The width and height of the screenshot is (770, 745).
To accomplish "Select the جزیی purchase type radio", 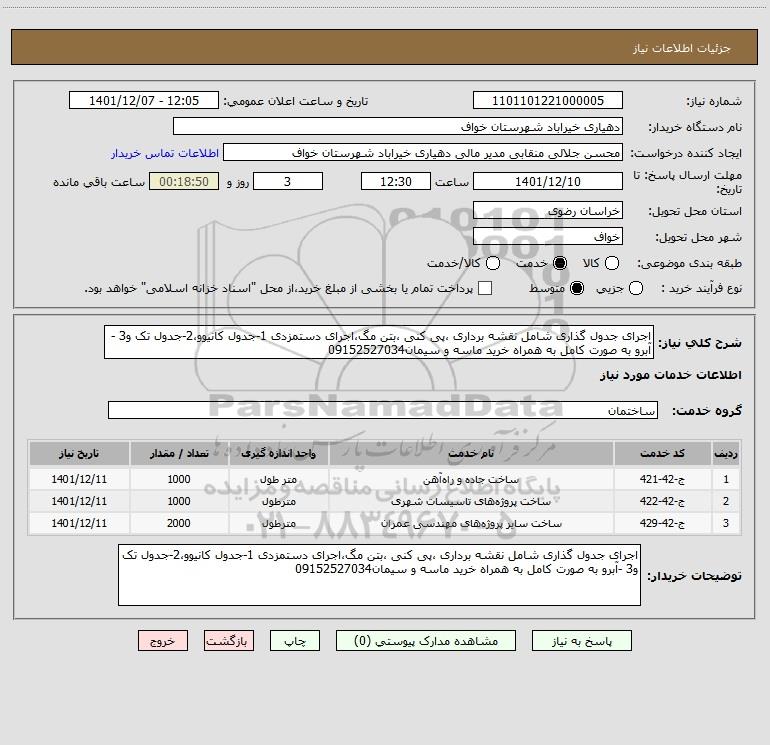I will [635, 288].
